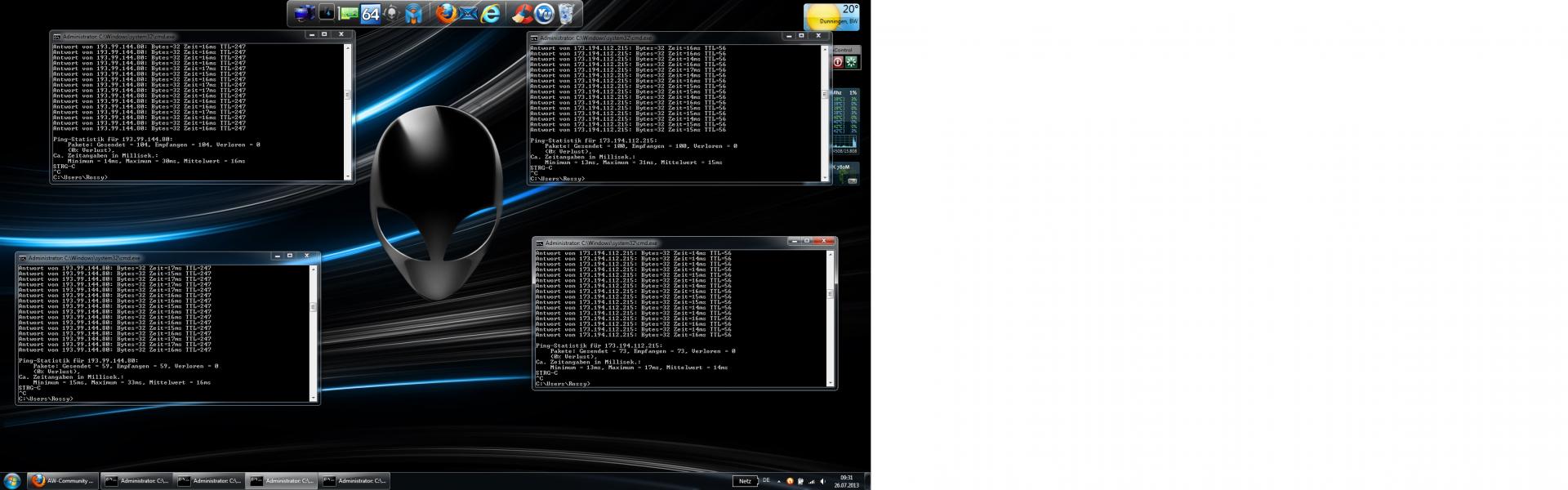
Task: Switch to AW-Community Firefox taskbar button
Action: click(63, 481)
